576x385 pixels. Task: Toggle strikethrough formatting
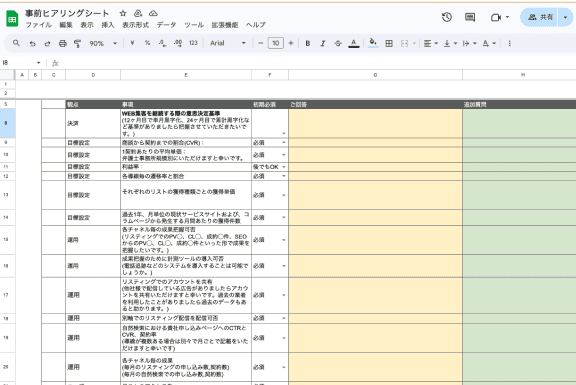338,43
